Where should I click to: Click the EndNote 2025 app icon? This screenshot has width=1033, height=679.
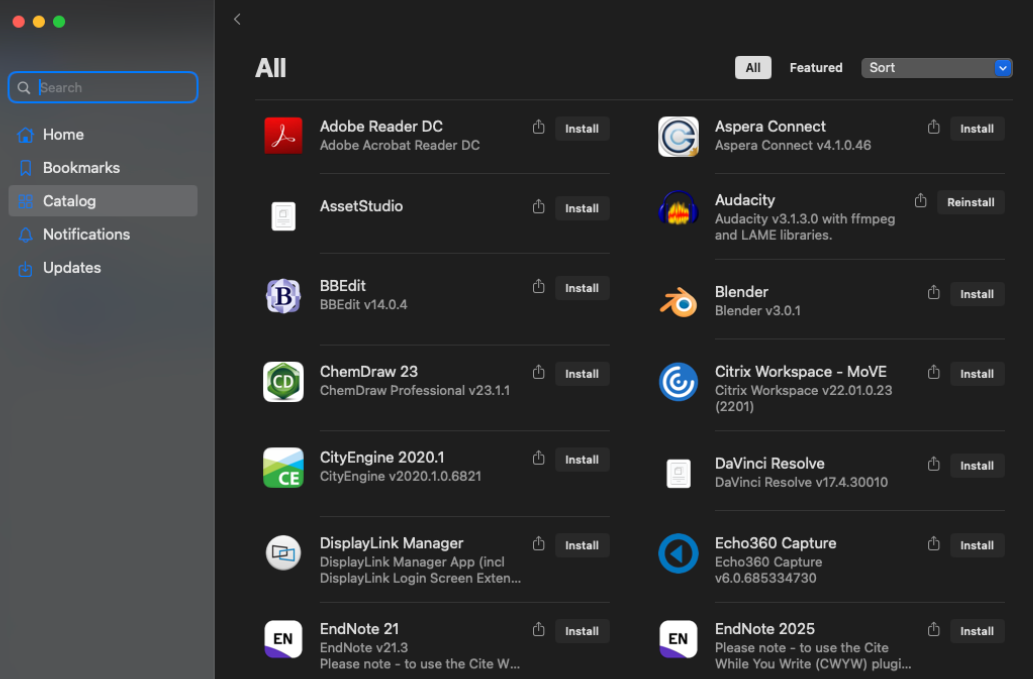tap(679, 639)
